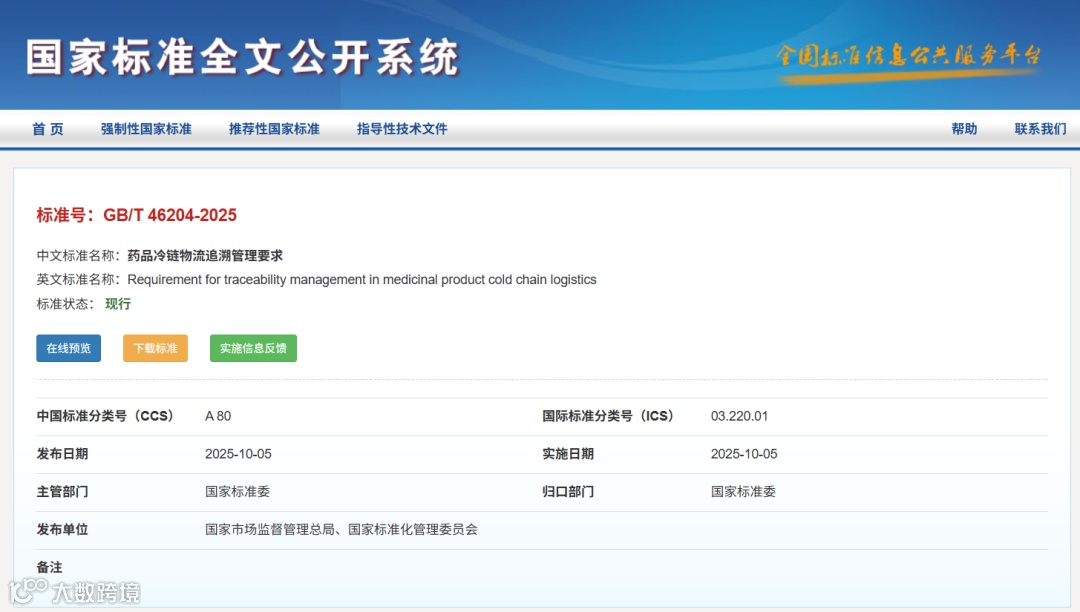Click the 标准状态 label
Image resolution: width=1080 pixels, height=612 pixels.
[65, 304]
